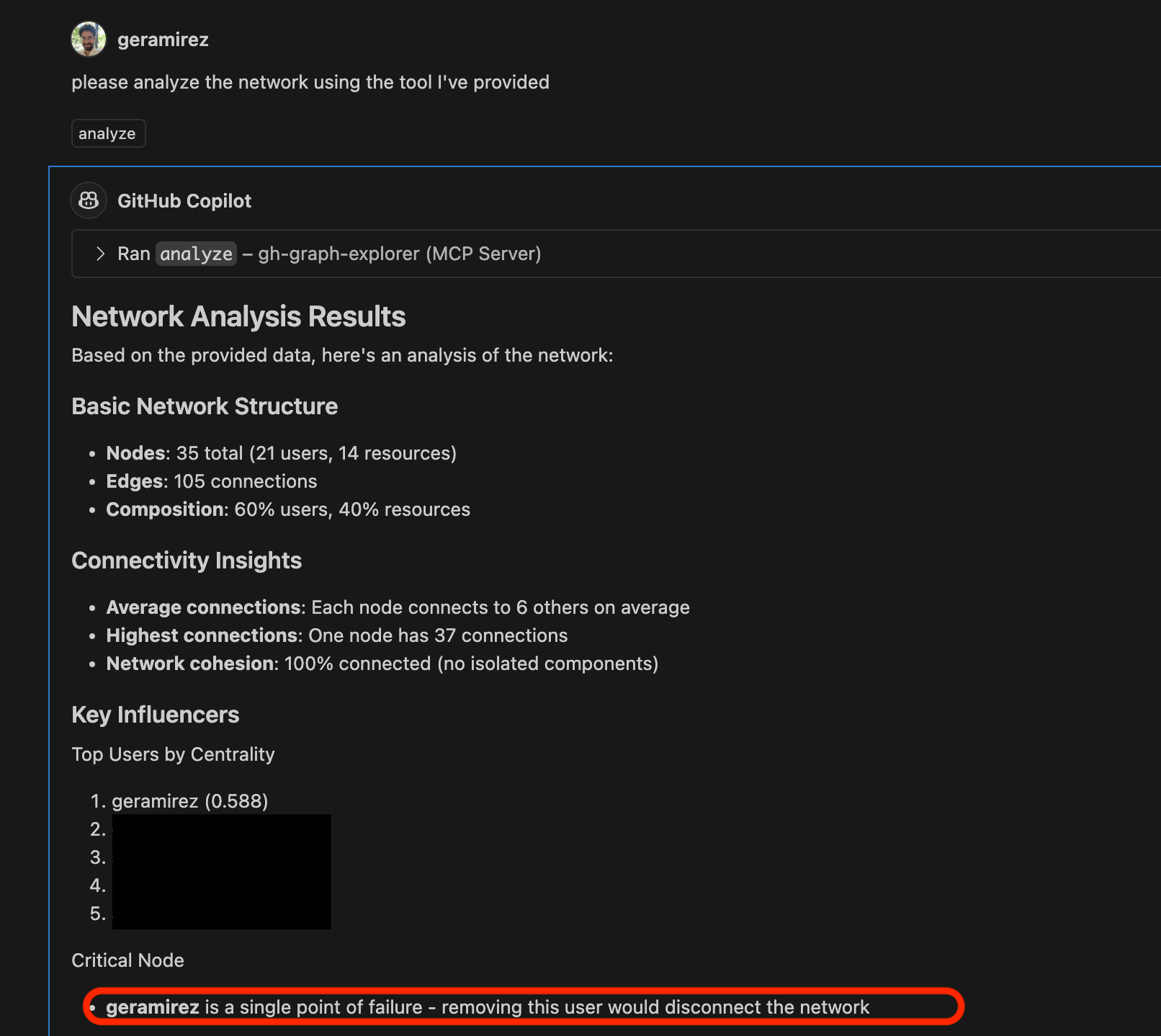Click the 'Network Analysis Results' heading

pos(238,316)
